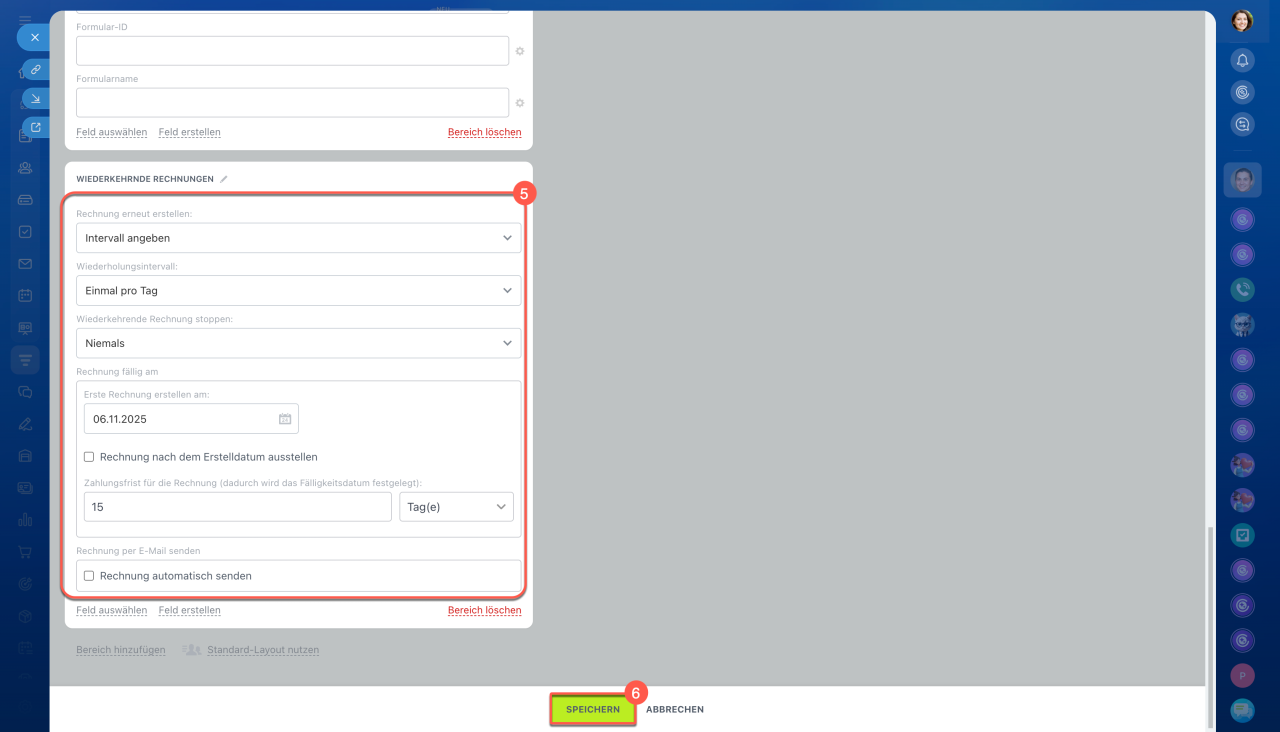Click the "Erste Rechnung erstellen am:" label
The width and height of the screenshot is (1280, 732).
pos(147,395)
